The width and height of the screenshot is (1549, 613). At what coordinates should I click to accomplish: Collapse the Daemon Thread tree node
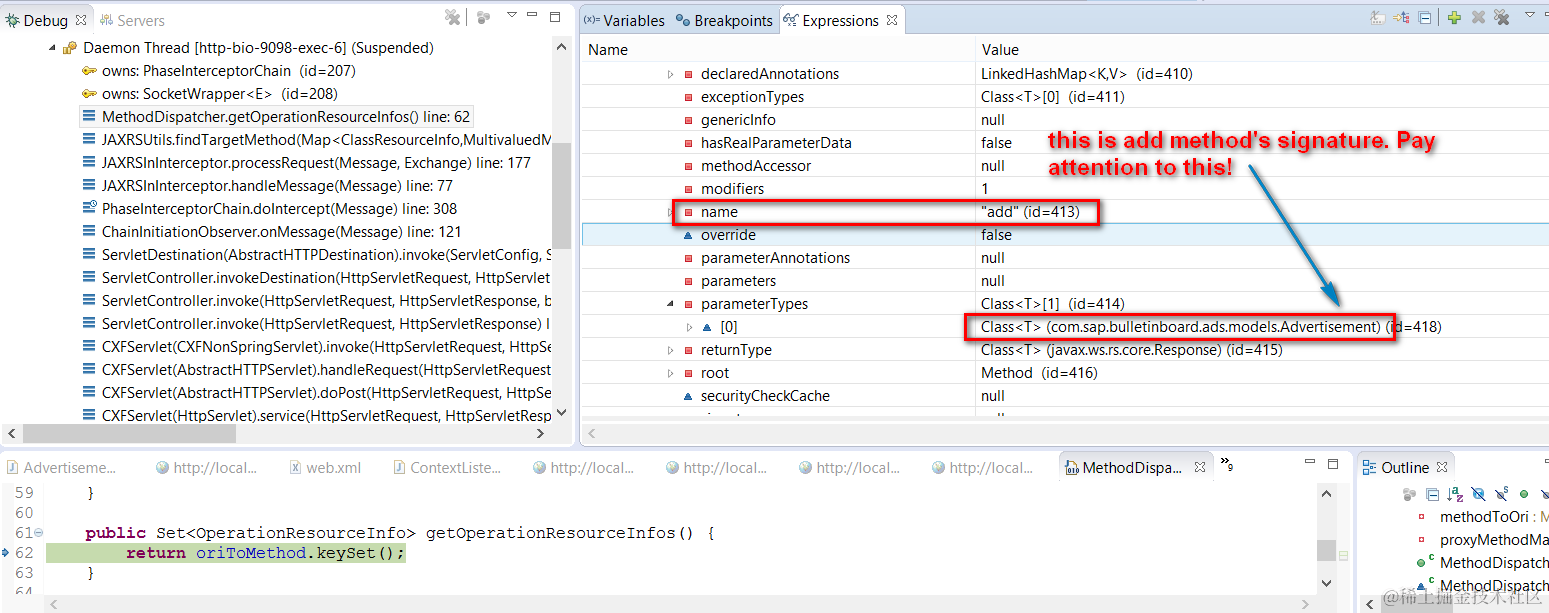click(52, 48)
